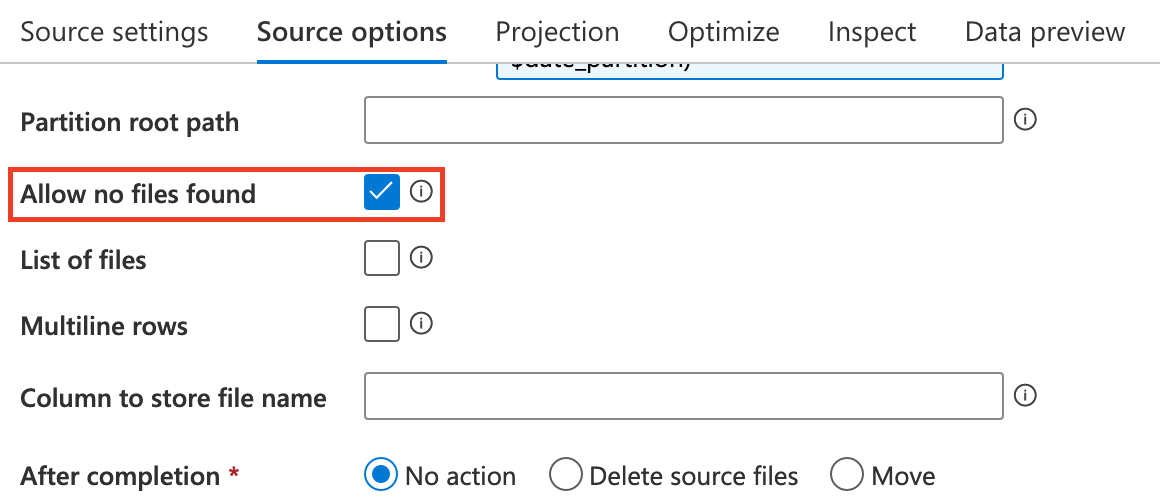Screen dimensions: 1160x498
Task: Select the Source options tab
Action: [352, 32]
